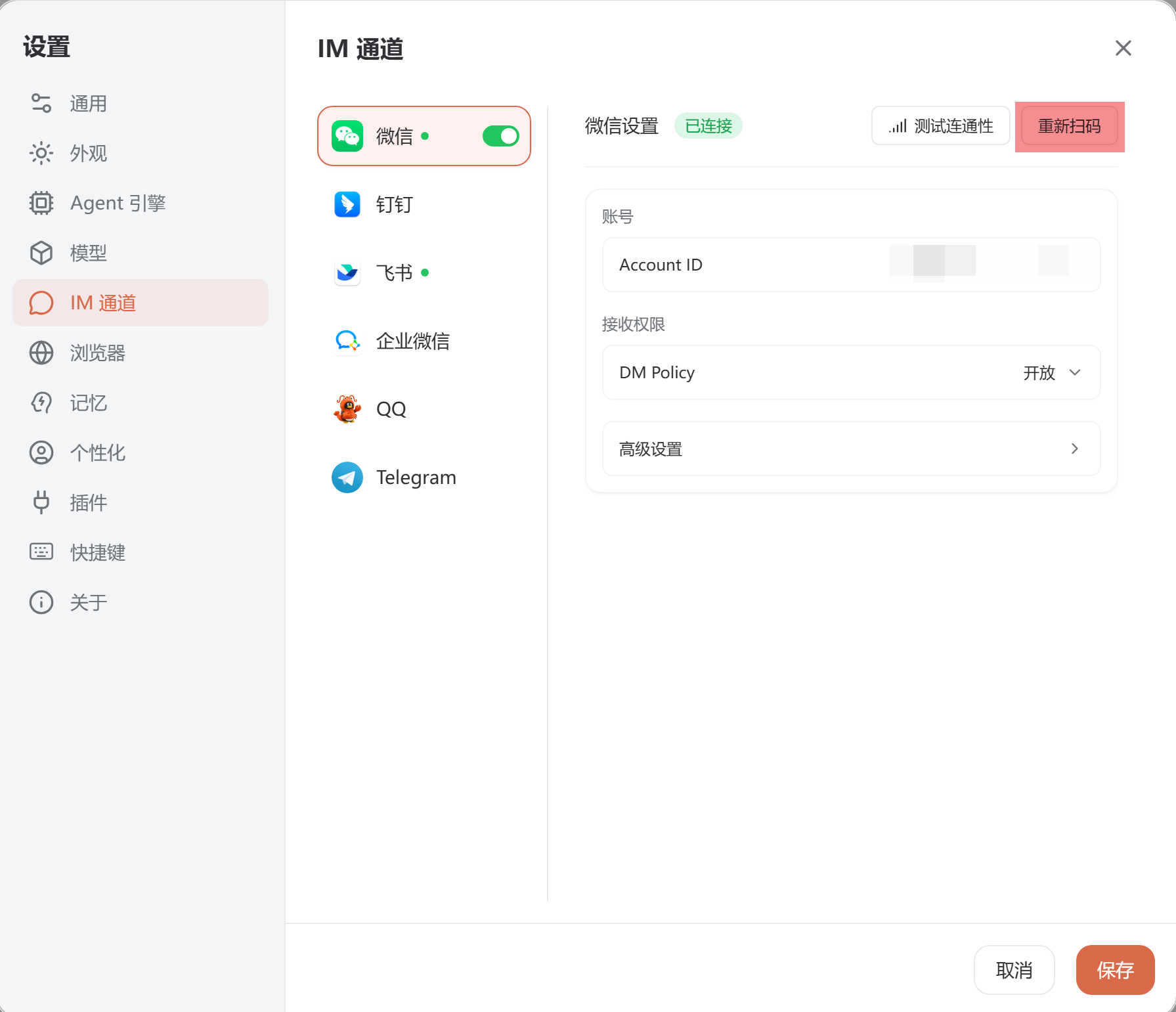Click the QQ mascot icon
1176x1012 pixels.
(x=347, y=409)
